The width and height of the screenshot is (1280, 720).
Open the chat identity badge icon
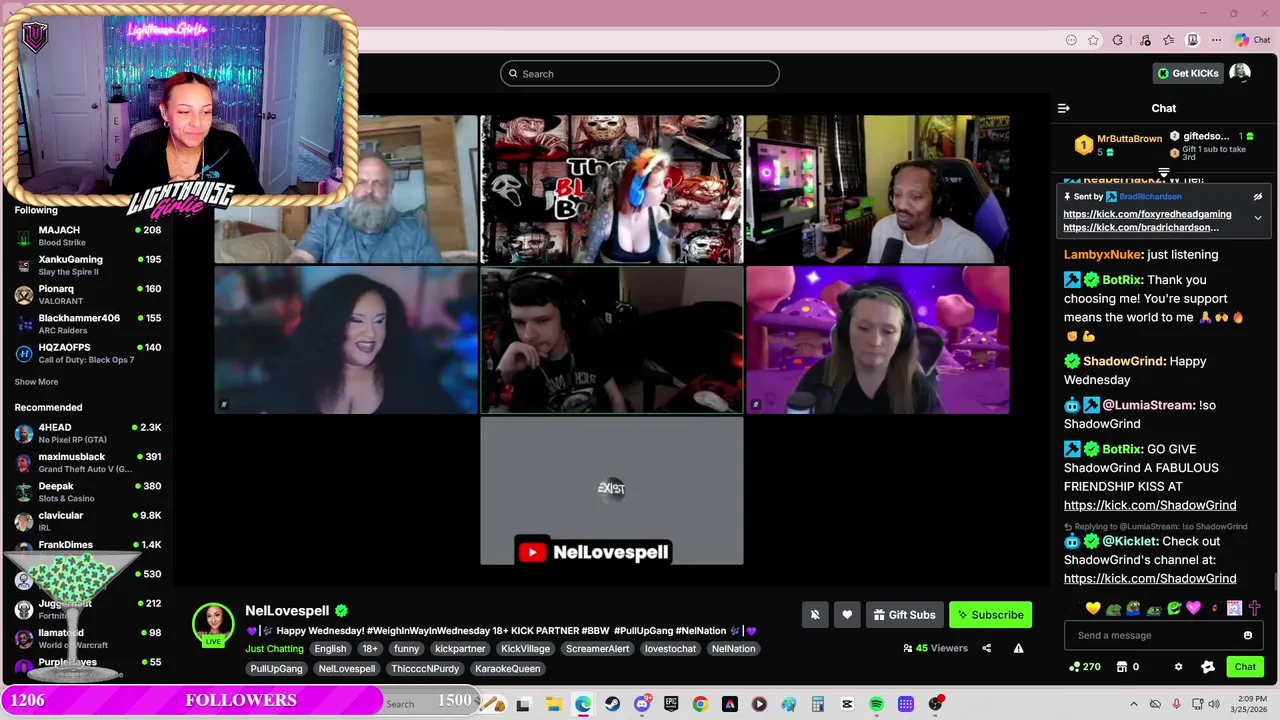[x=1208, y=667]
